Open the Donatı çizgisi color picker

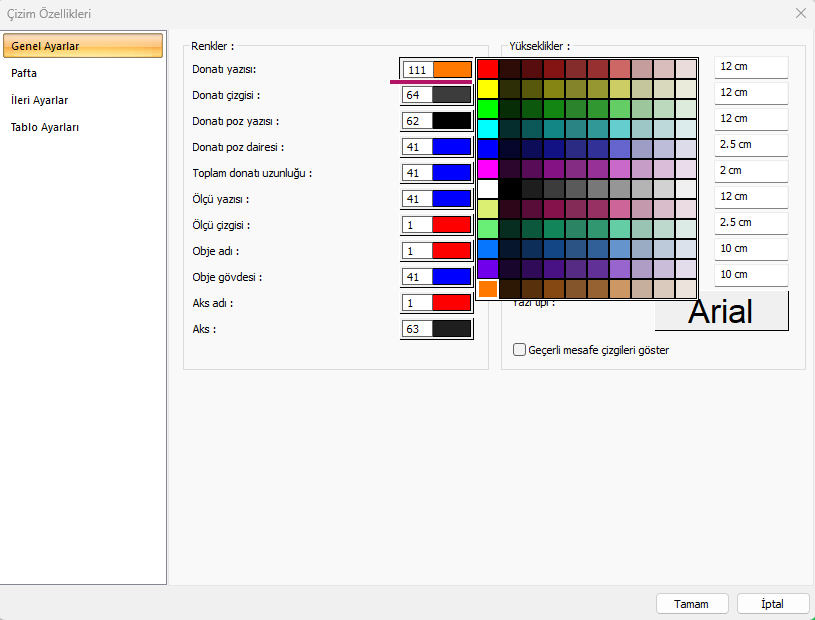(436, 95)
